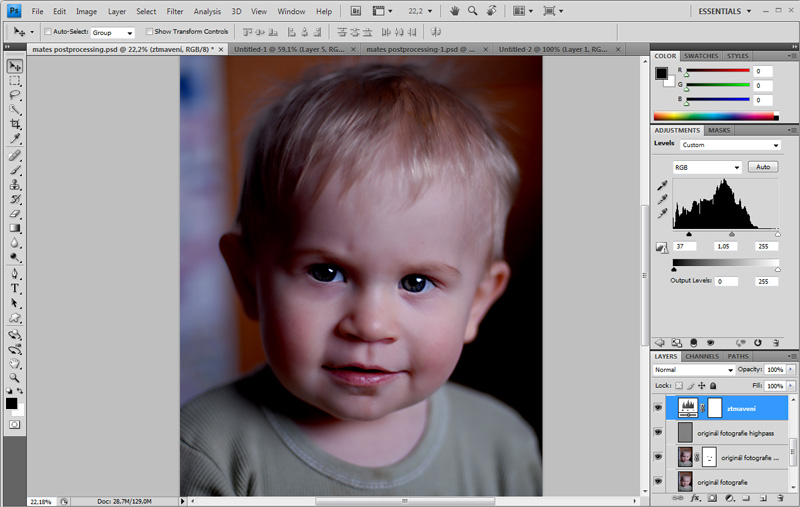Enable the Auto-Select checkbox
The height and width of the screenshot is (507, 800).
(x=49, y=32)
